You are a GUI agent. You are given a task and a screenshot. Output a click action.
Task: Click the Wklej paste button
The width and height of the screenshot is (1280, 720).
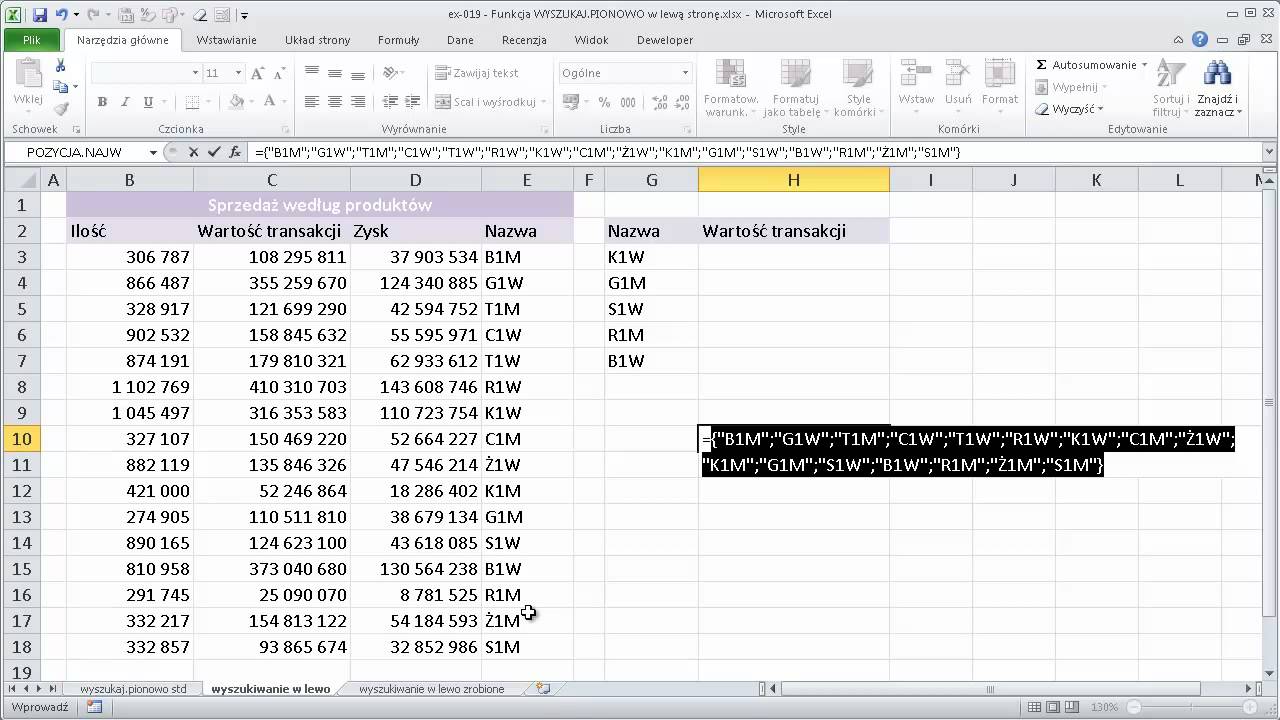(28, 85)
